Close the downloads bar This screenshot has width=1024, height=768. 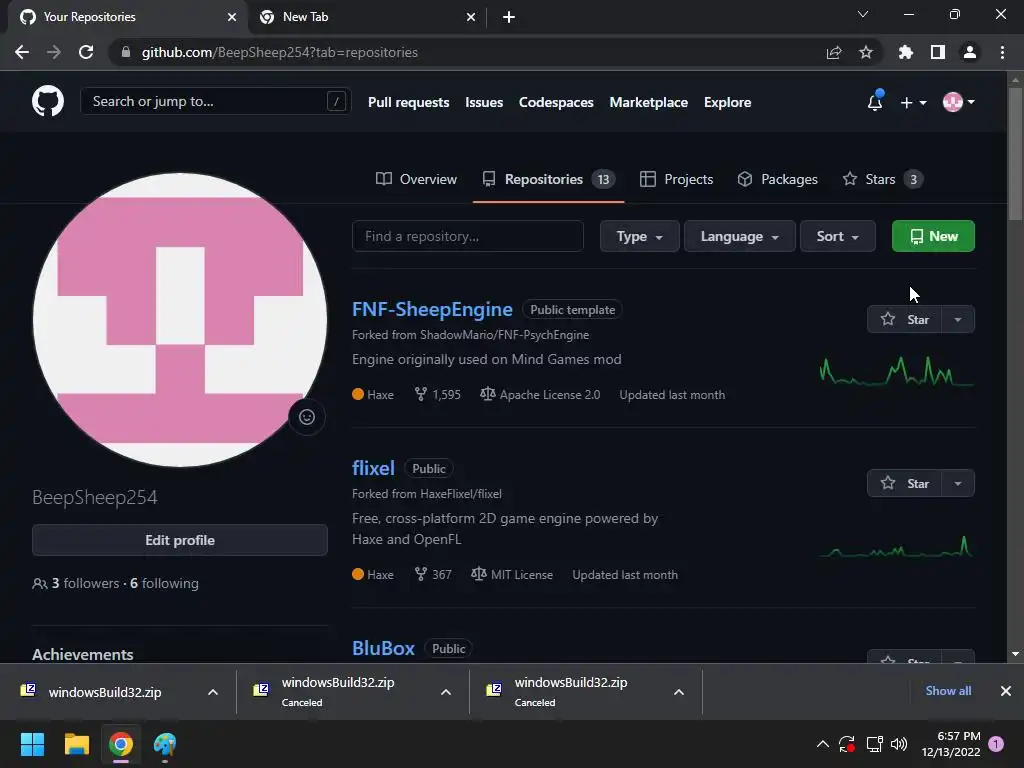tap(1006, 691)
